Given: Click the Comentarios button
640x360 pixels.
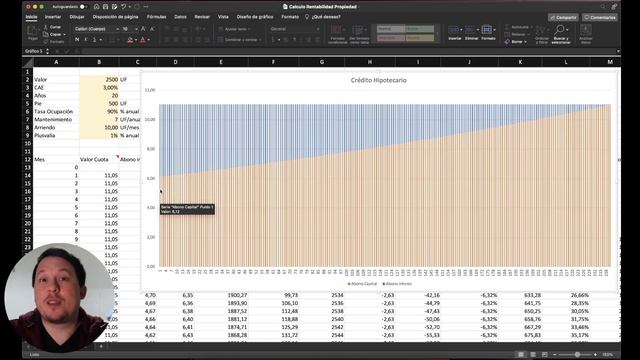Looking at the screenshot, I should (600, 18).
